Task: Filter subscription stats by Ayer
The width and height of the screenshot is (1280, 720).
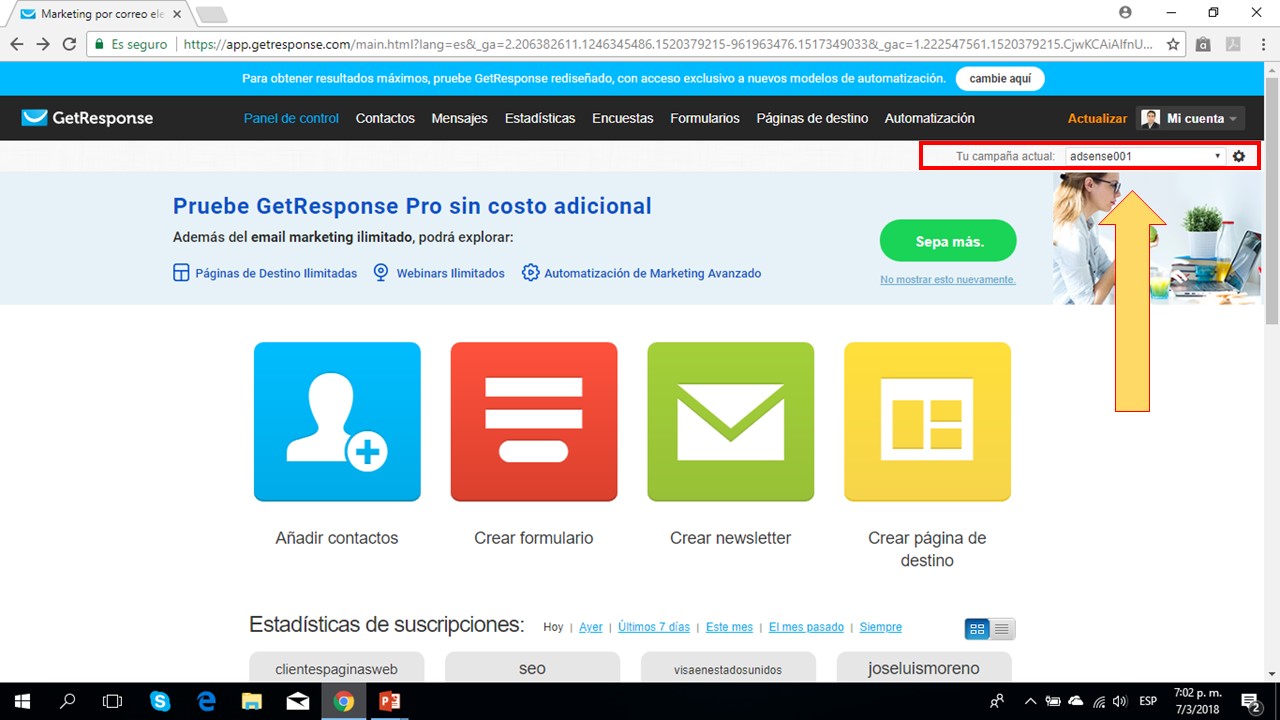Action: click(x=591, y=627)
